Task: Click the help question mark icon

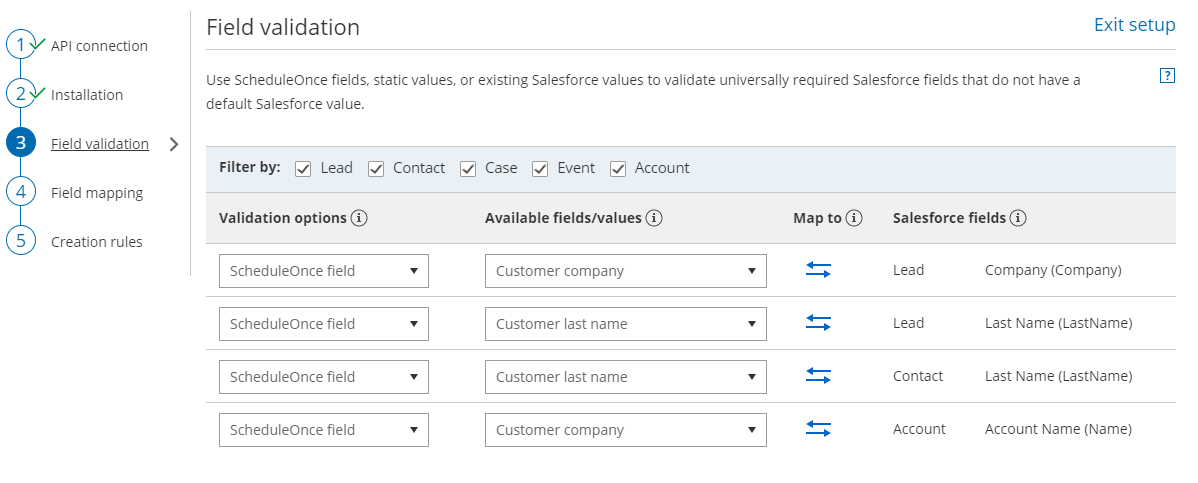Action: point(1167,75)
